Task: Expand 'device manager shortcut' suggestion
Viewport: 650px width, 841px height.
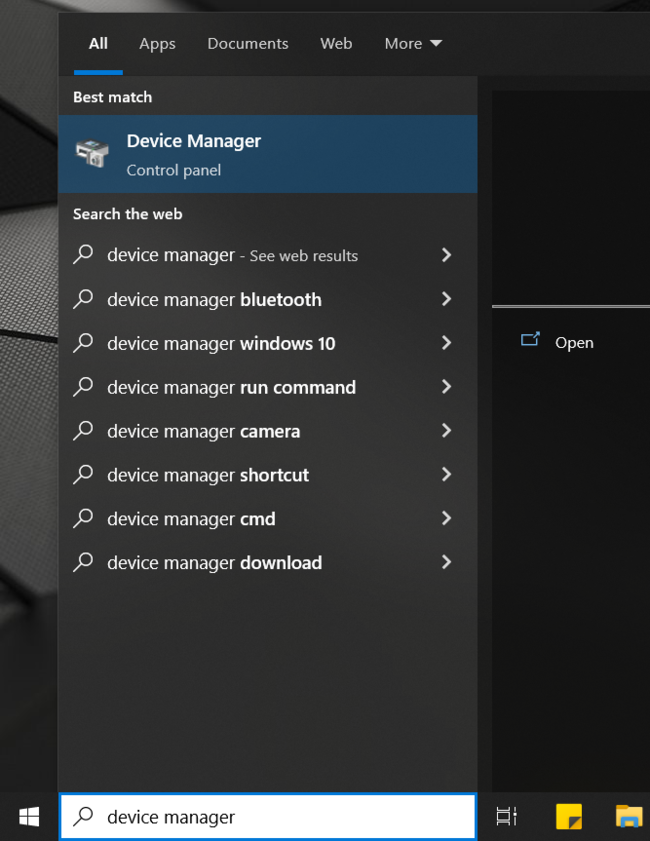Action: 446,475
